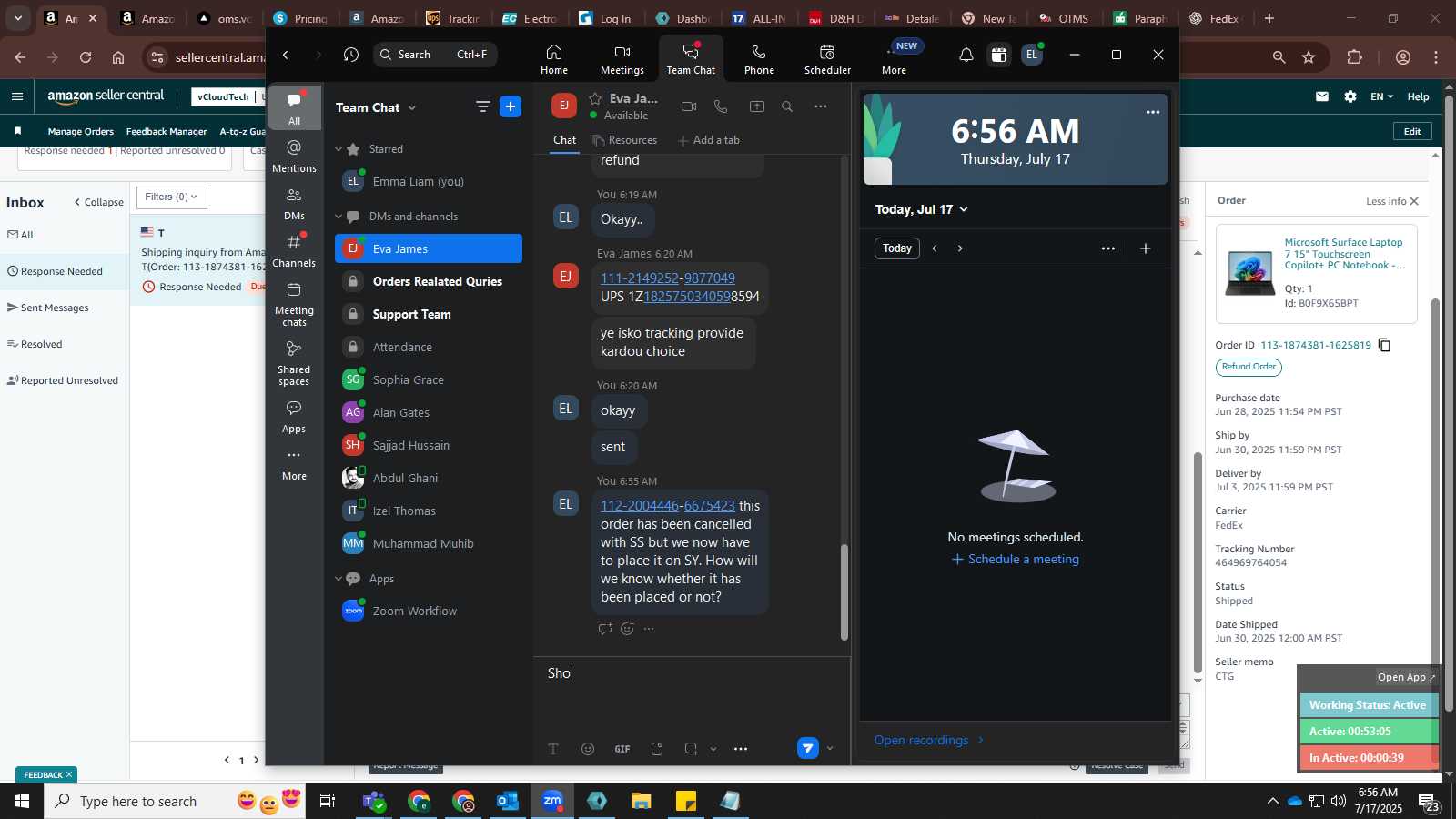Open Apps in the Zoom sidebar

(294, 416)
